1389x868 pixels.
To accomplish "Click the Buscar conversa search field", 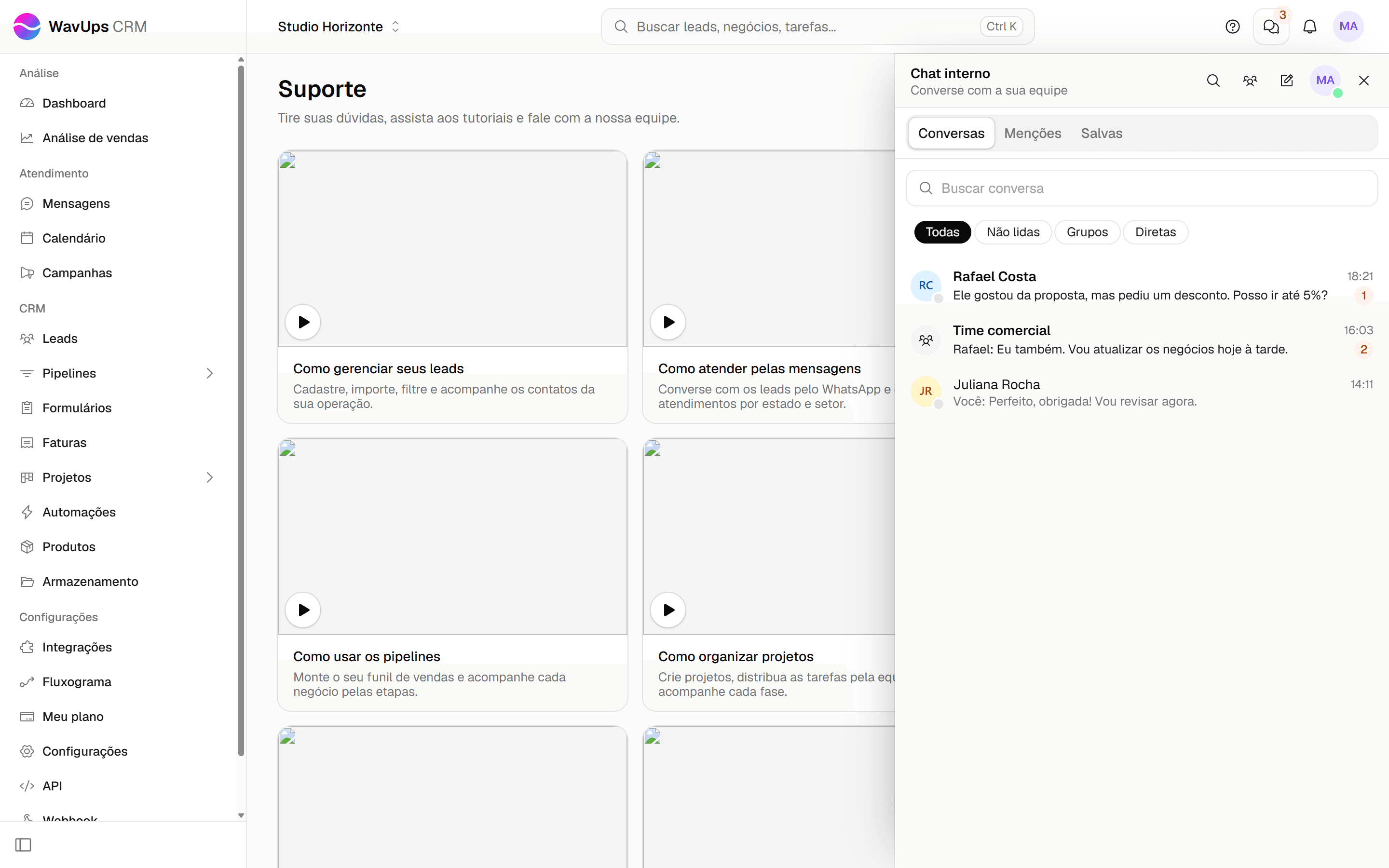I will [x=1142, y=188].
